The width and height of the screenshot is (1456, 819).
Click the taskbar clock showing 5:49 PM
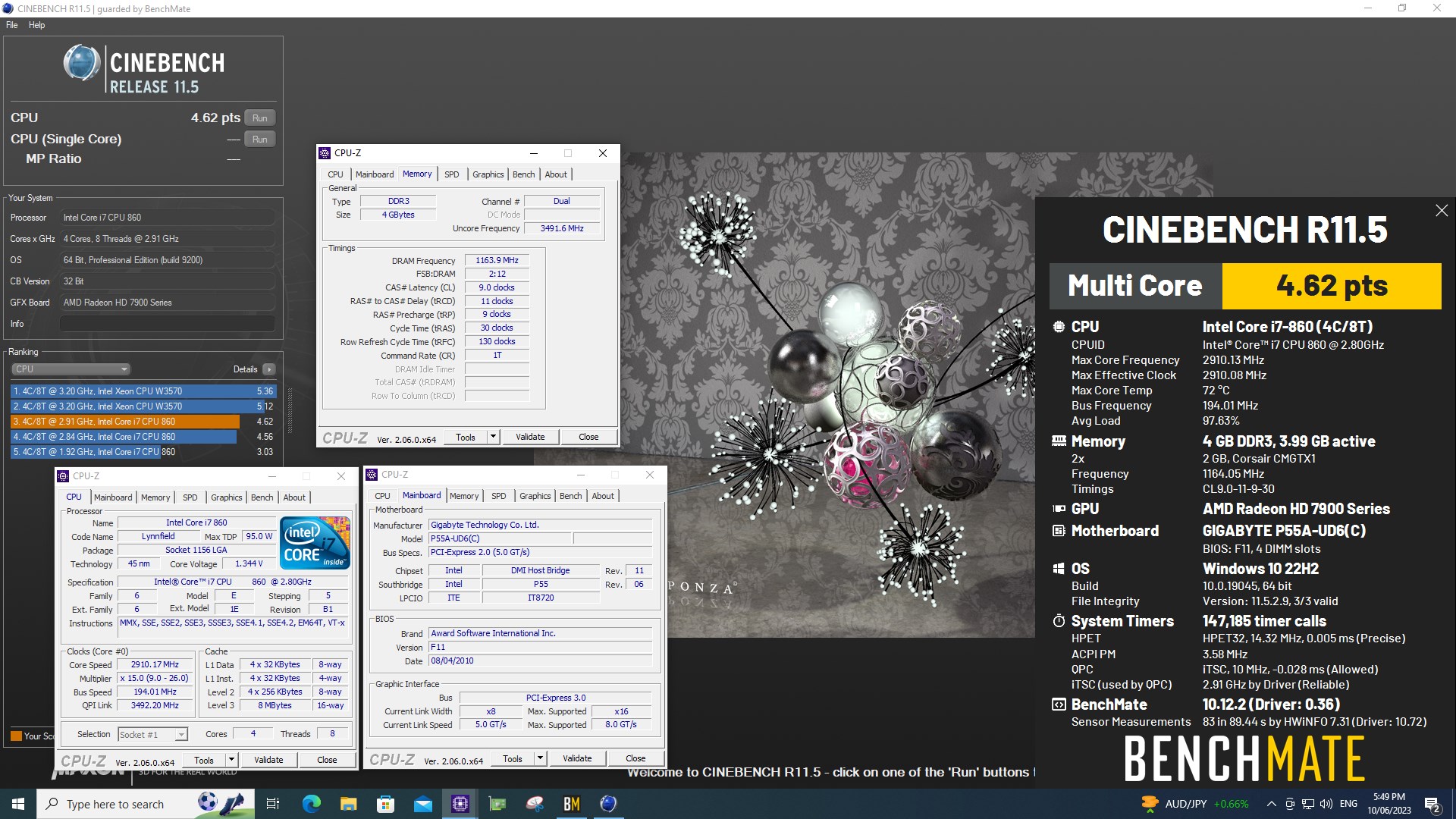point(1389,804)
